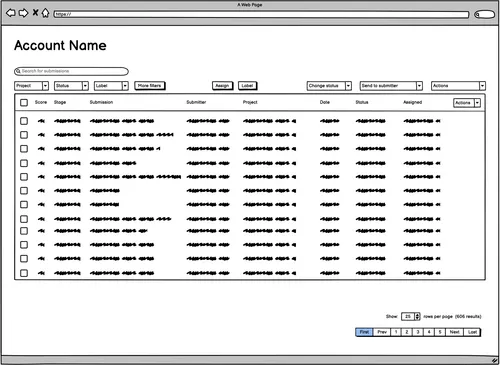Focus the https:// address bar

261,14
